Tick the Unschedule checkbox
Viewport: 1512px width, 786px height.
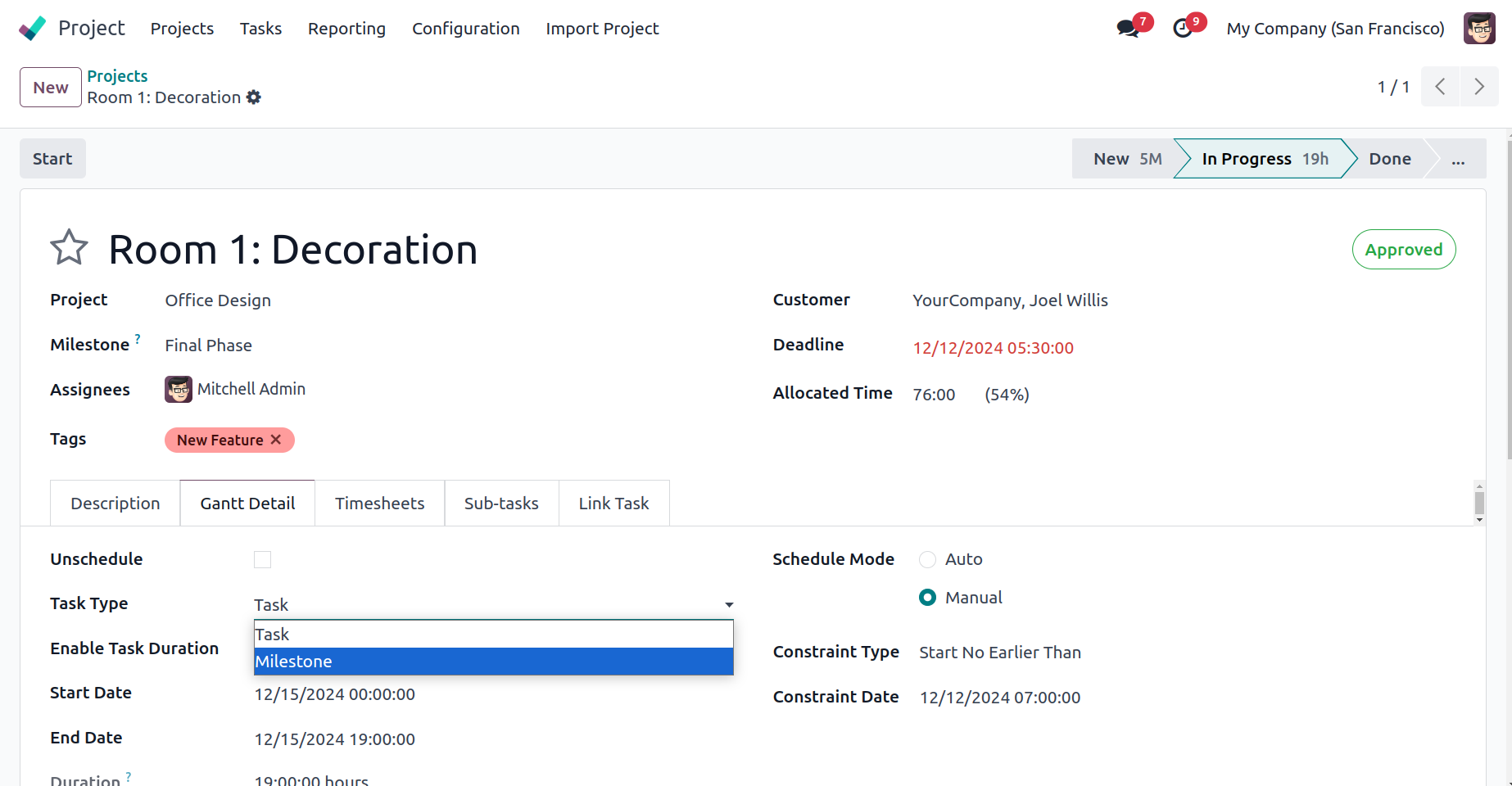(x=262, y=559)
